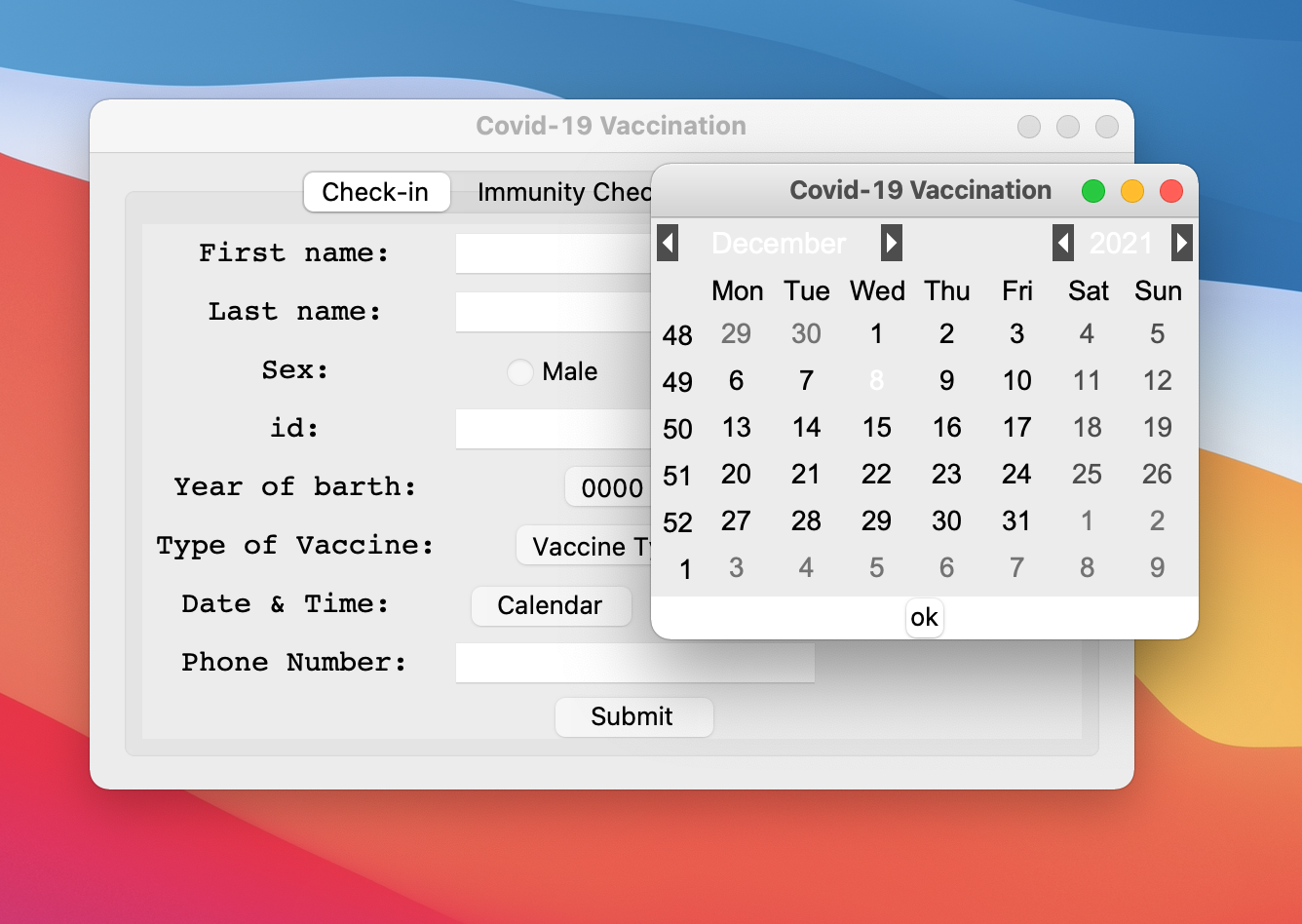
Task: Select Friday December 3
Action: point(1017,334)
